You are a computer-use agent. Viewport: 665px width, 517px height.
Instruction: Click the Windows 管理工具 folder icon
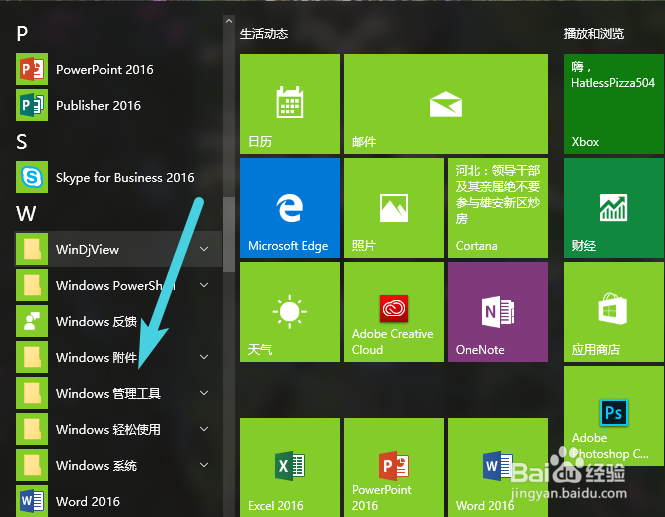pyautogui.click(x=32, y=393)
